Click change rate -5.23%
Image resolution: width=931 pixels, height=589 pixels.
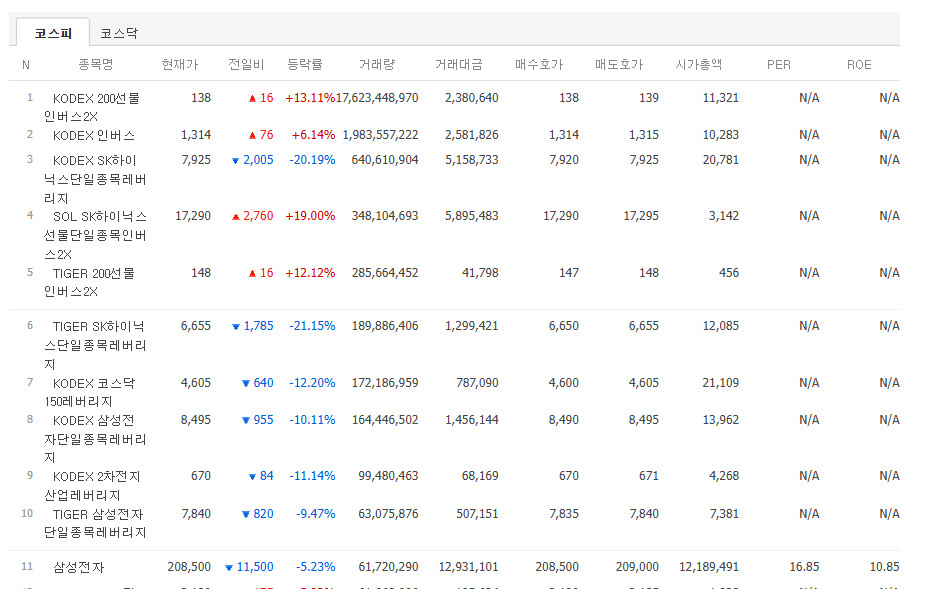coord(316,567)
